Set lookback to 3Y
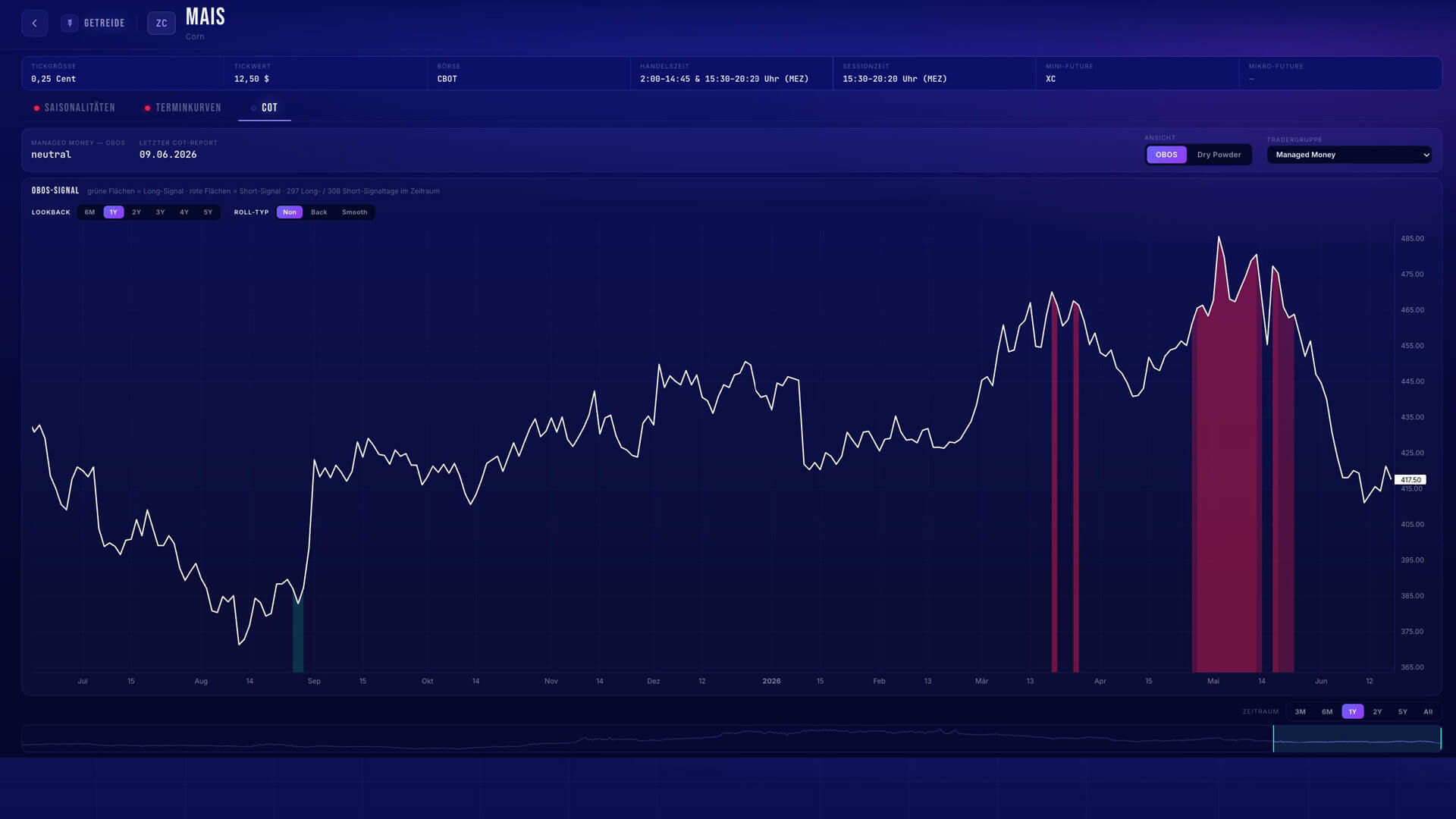This screenshot has width=1456, height=819. 160,212
